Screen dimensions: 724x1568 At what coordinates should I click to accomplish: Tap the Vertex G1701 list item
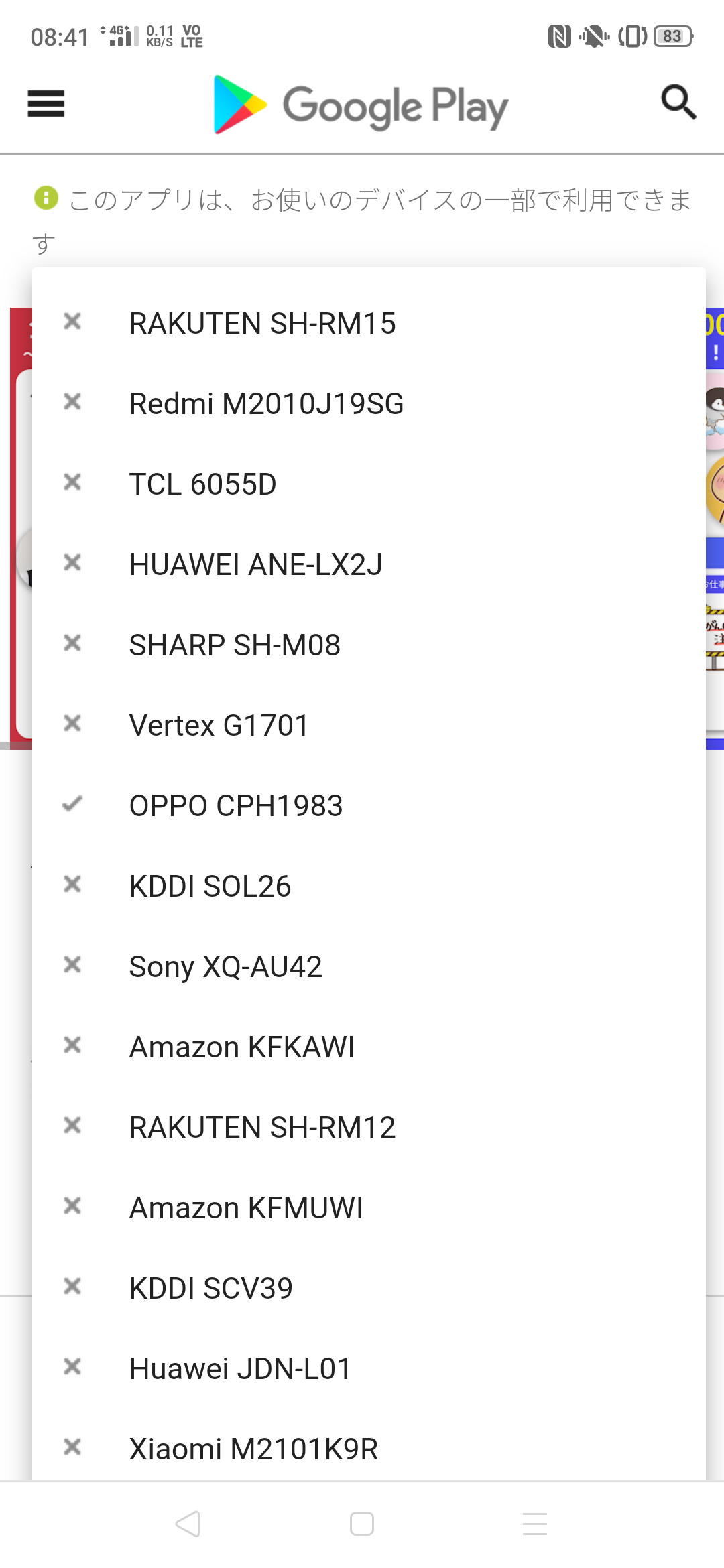tap(219, 725)
